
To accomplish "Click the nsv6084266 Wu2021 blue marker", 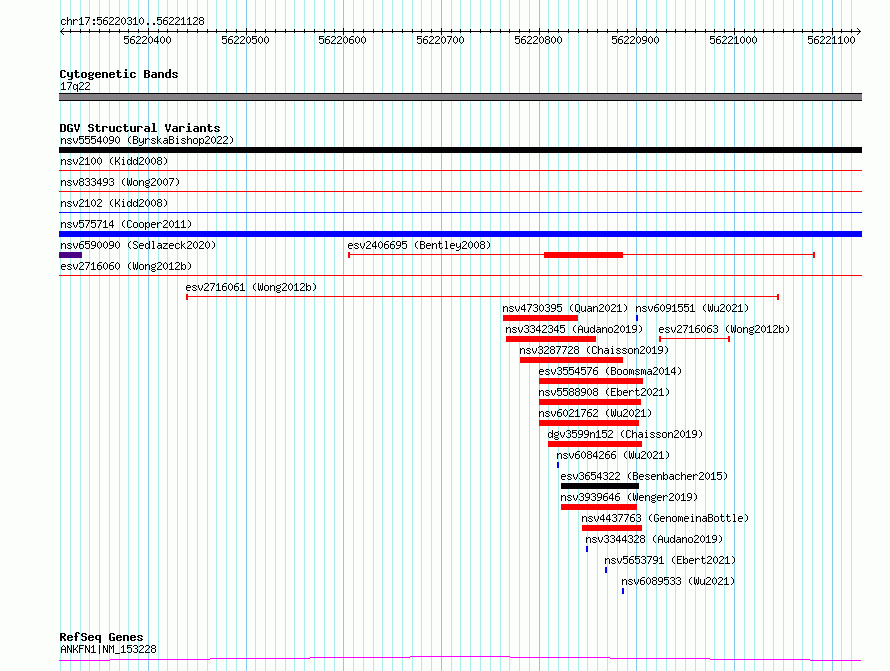I will (x=558, y=465).
